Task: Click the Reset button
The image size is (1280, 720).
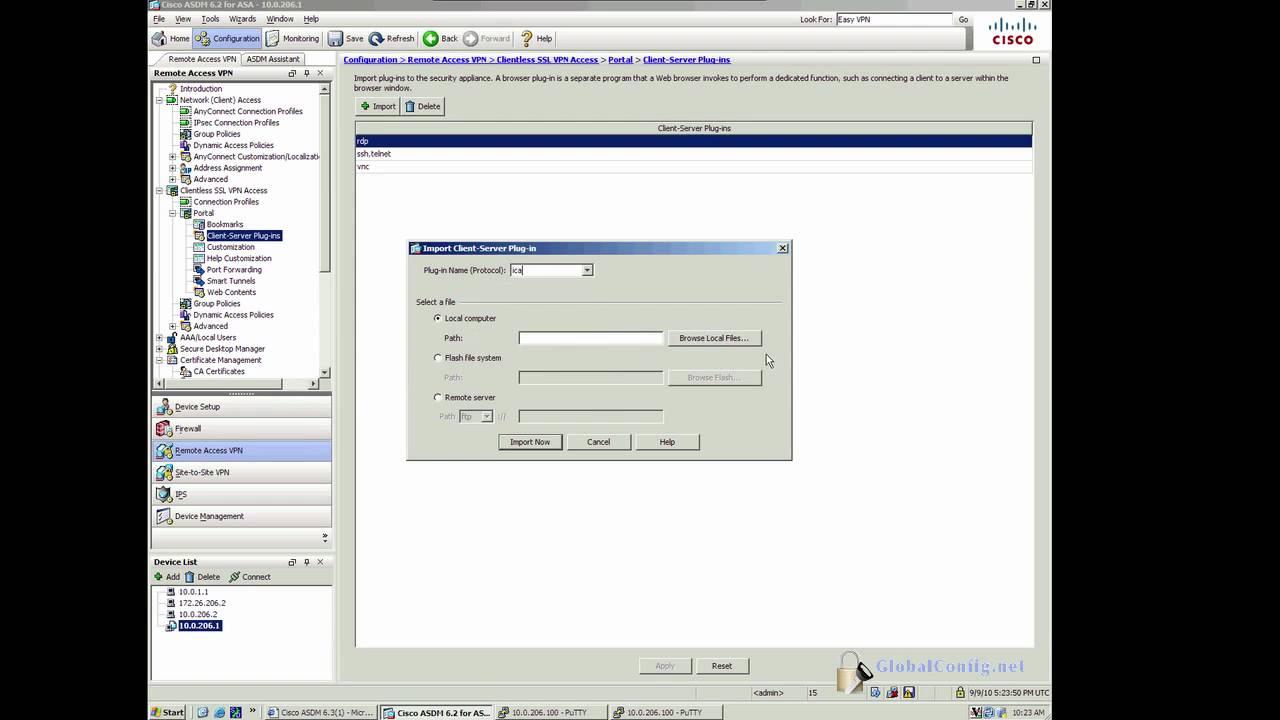Action: pyautogui.click(x=722, y=666)
